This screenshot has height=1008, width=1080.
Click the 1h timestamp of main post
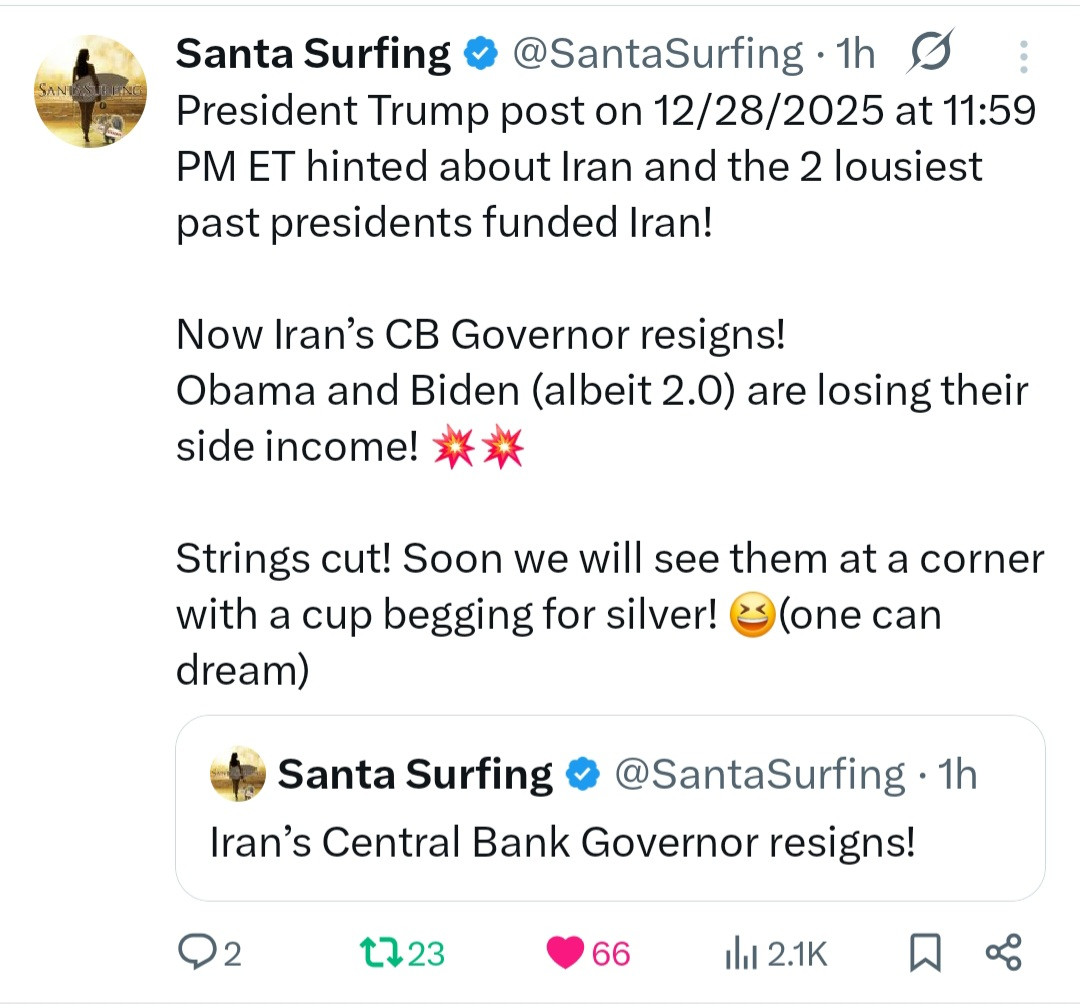853,55
